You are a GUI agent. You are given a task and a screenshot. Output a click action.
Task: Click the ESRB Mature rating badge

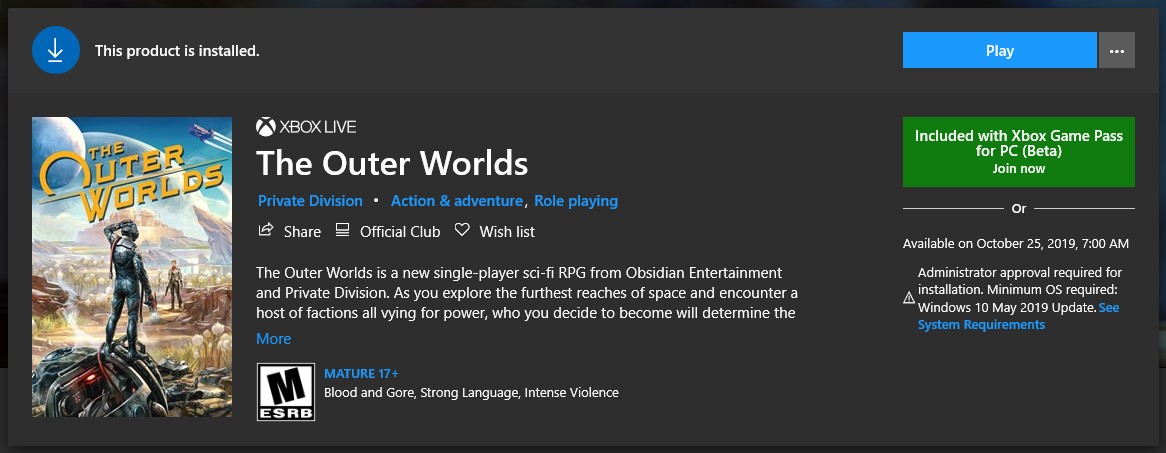click(286, 392)
